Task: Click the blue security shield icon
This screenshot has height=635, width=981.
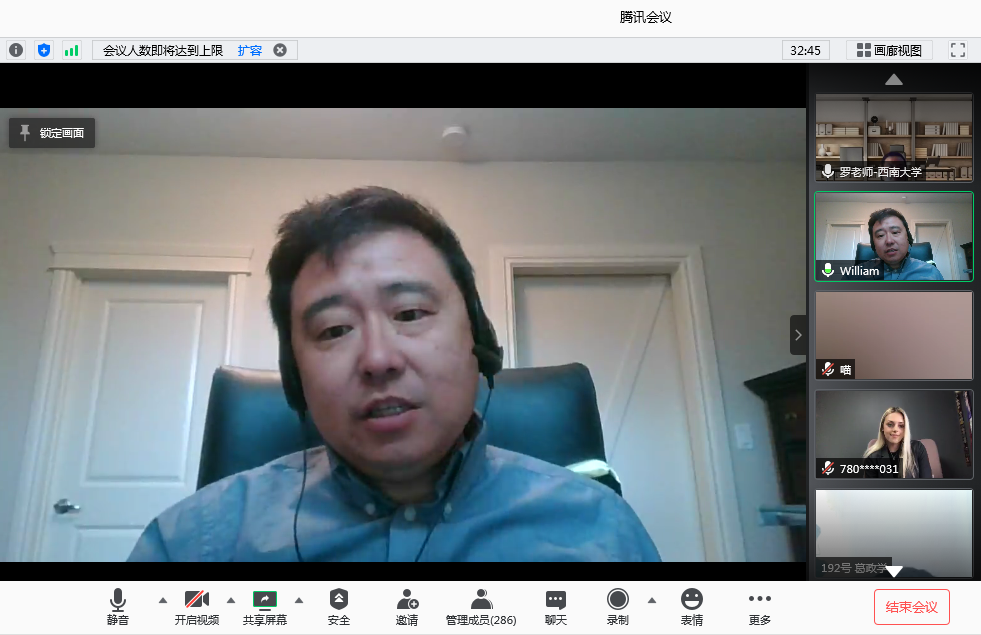Action: point(43,50)
